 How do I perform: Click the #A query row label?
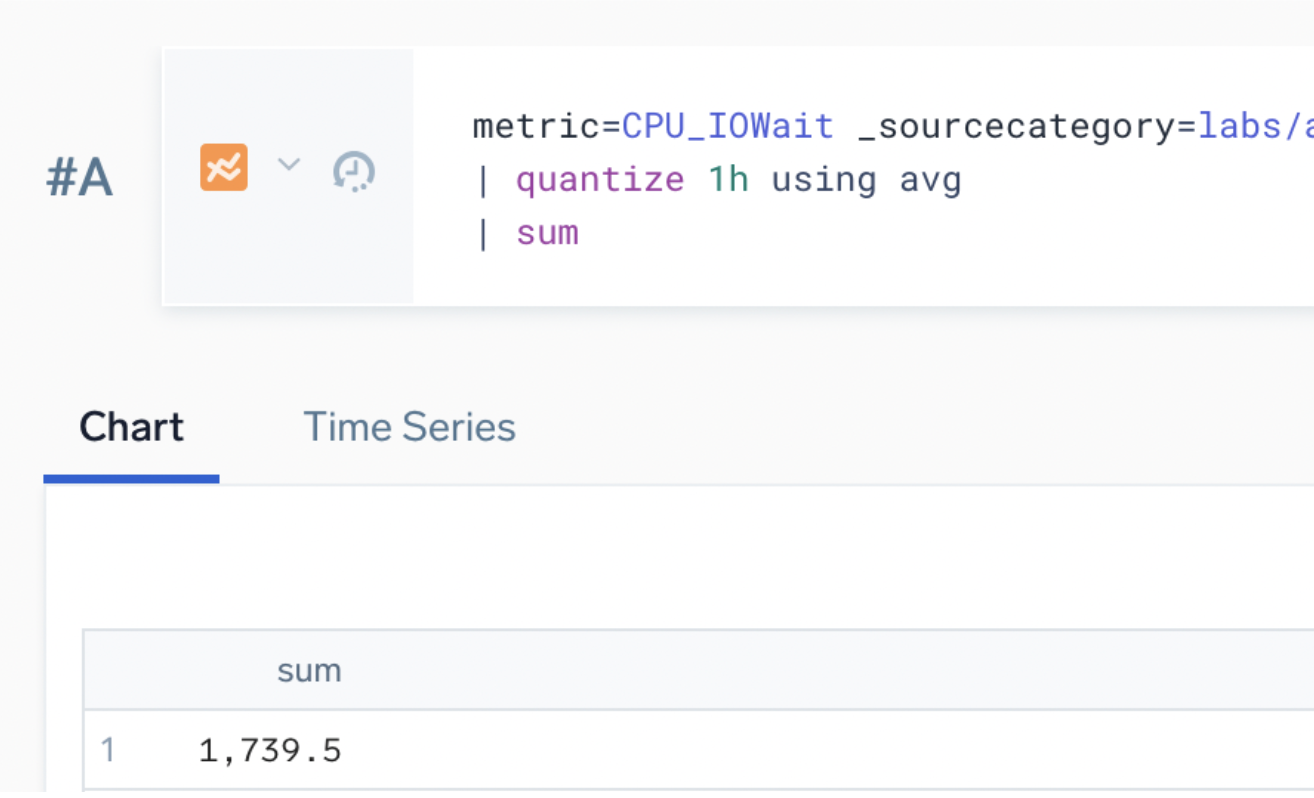(x=78, y=176)
